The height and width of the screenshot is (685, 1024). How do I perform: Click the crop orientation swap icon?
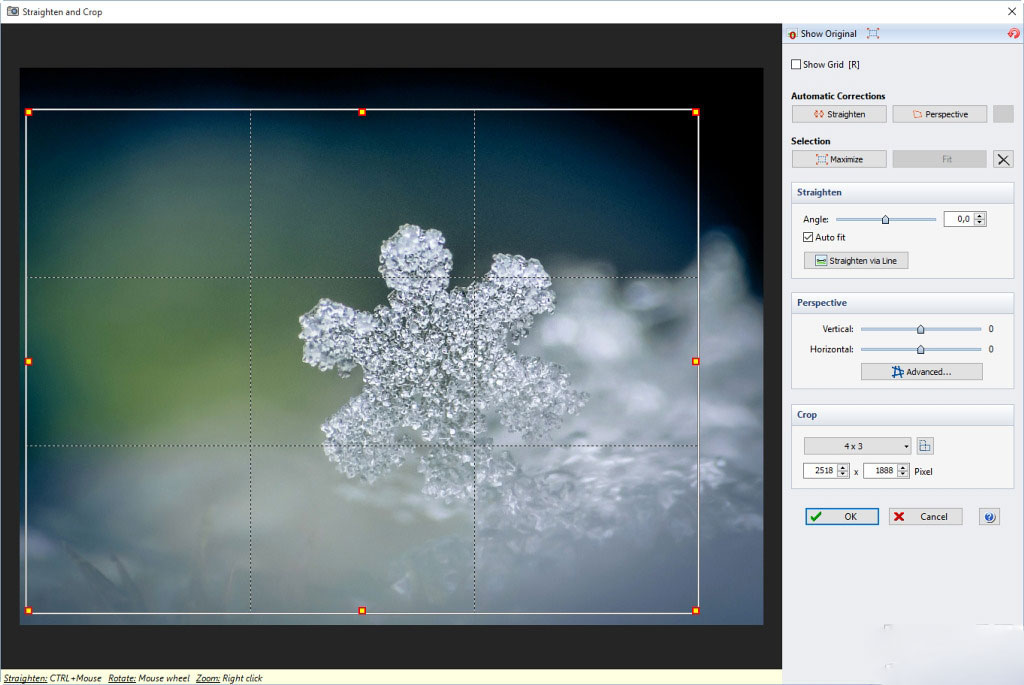[925, 446]
